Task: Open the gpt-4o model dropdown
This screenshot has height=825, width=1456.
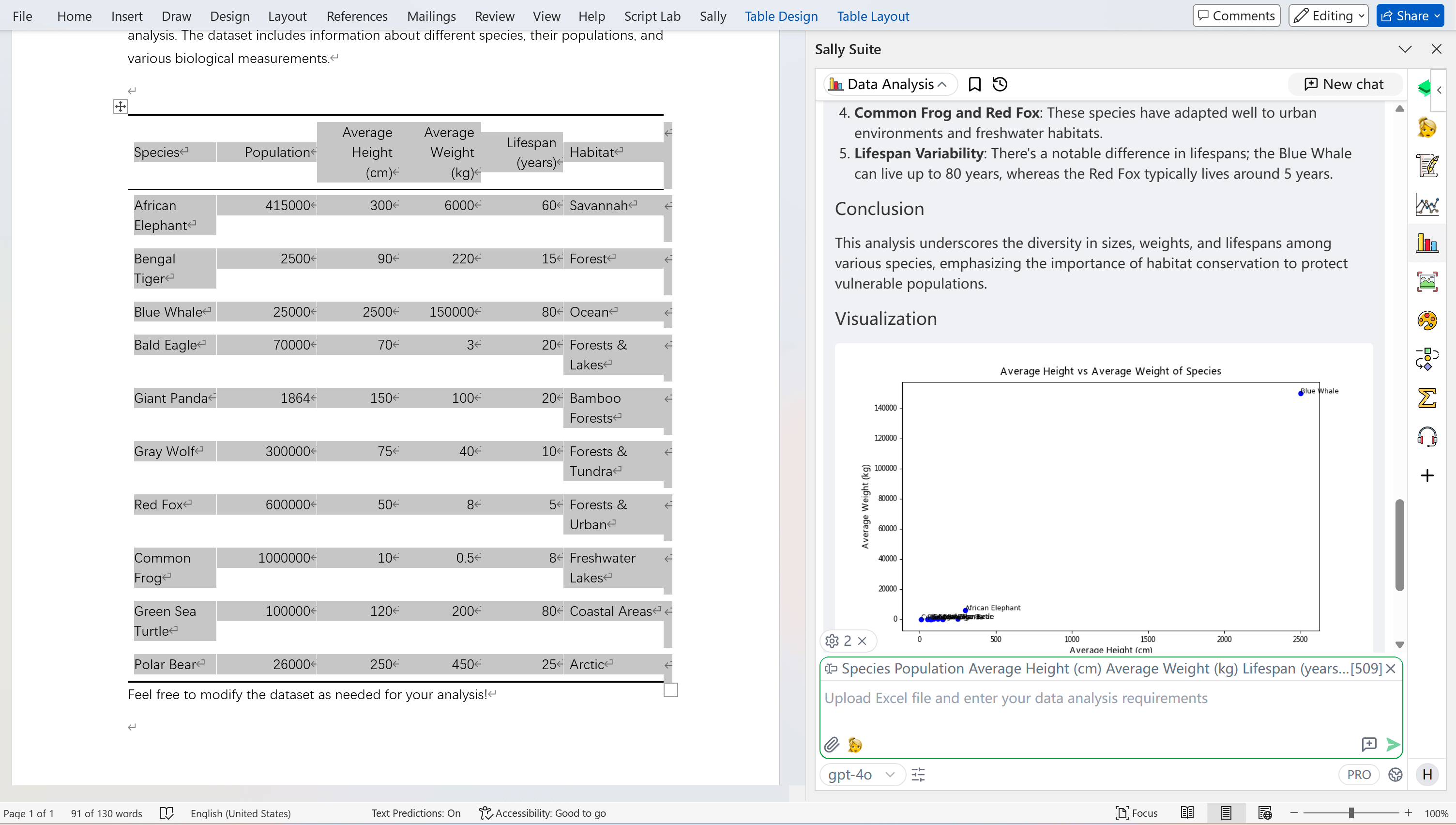Action: pyautogui.click(x=862, y=775)
